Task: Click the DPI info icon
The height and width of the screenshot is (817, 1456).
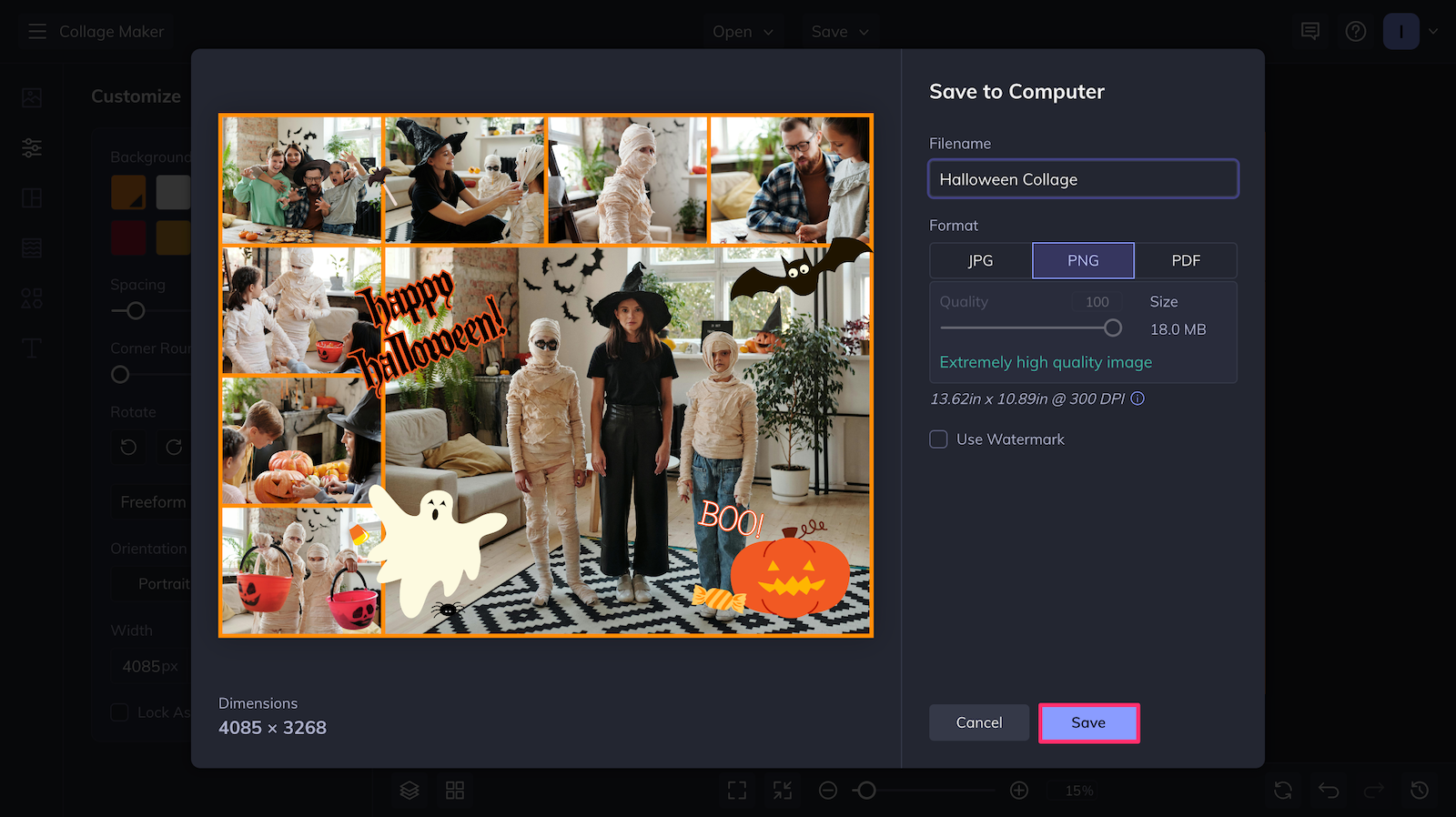Action: (1137, 398)
